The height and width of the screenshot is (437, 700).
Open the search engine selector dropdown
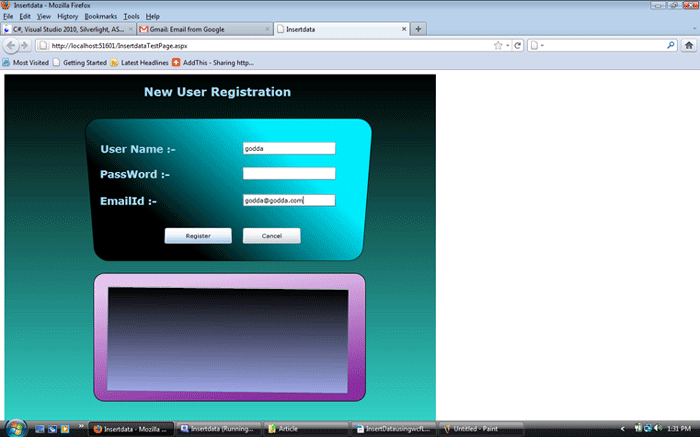click(x=537, y=46)
